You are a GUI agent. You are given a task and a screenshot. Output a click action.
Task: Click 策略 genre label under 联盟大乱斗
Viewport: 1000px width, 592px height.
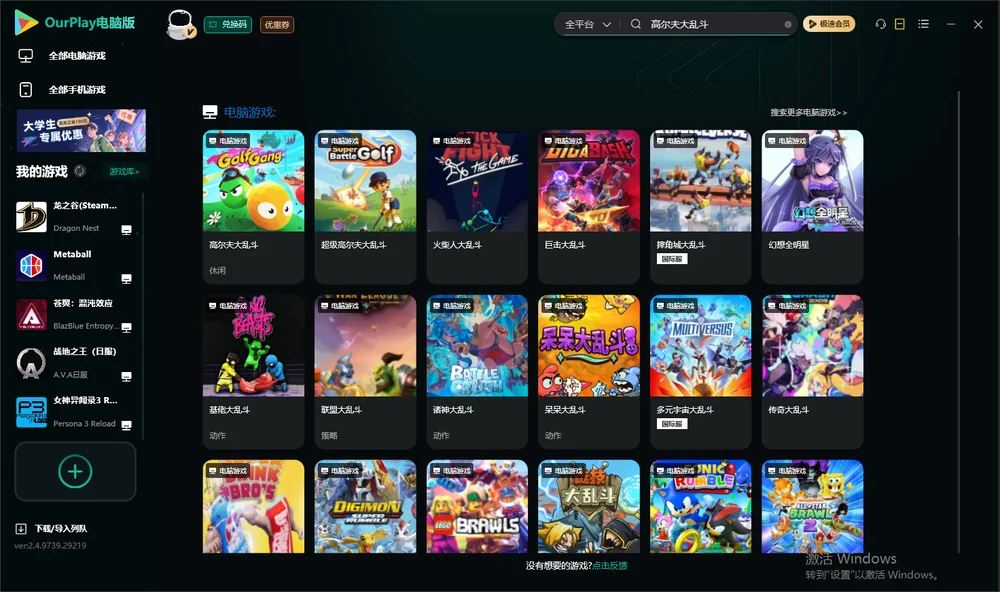(329, 436)
